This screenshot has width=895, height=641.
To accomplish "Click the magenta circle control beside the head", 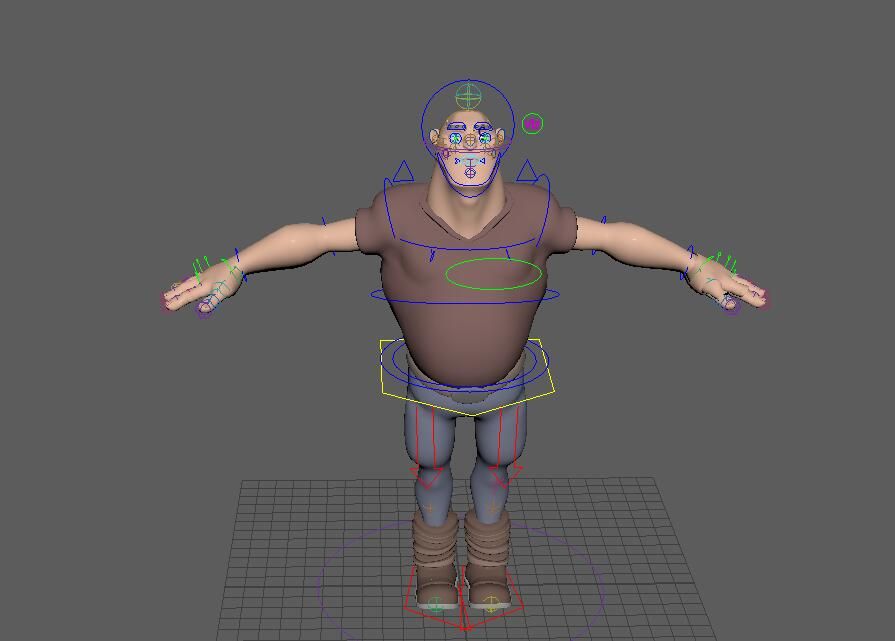I will (x=532, y=123).
